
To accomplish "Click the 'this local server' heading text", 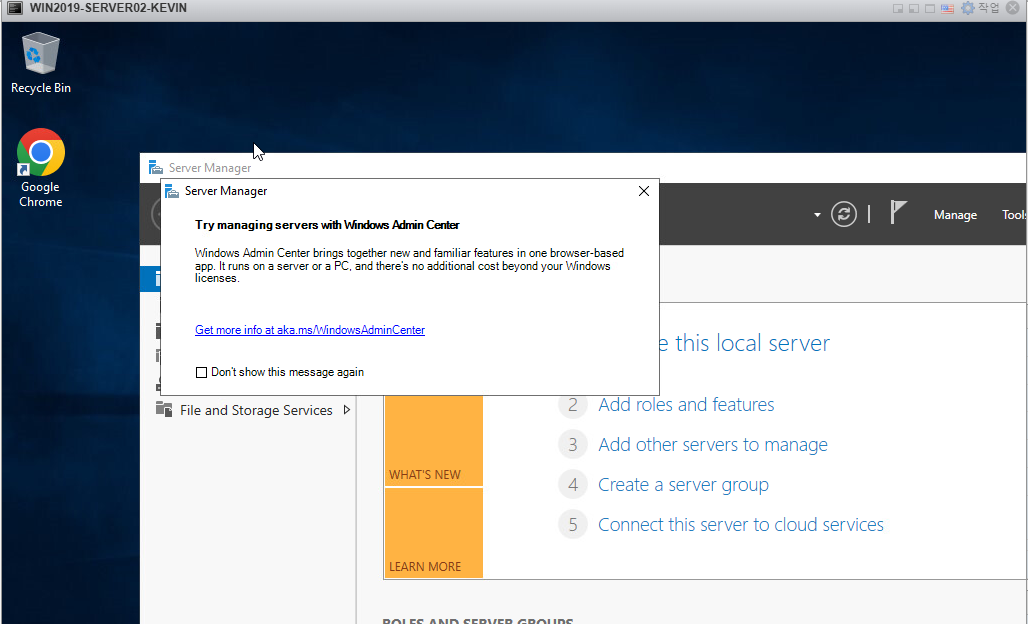I will [752, 343].
